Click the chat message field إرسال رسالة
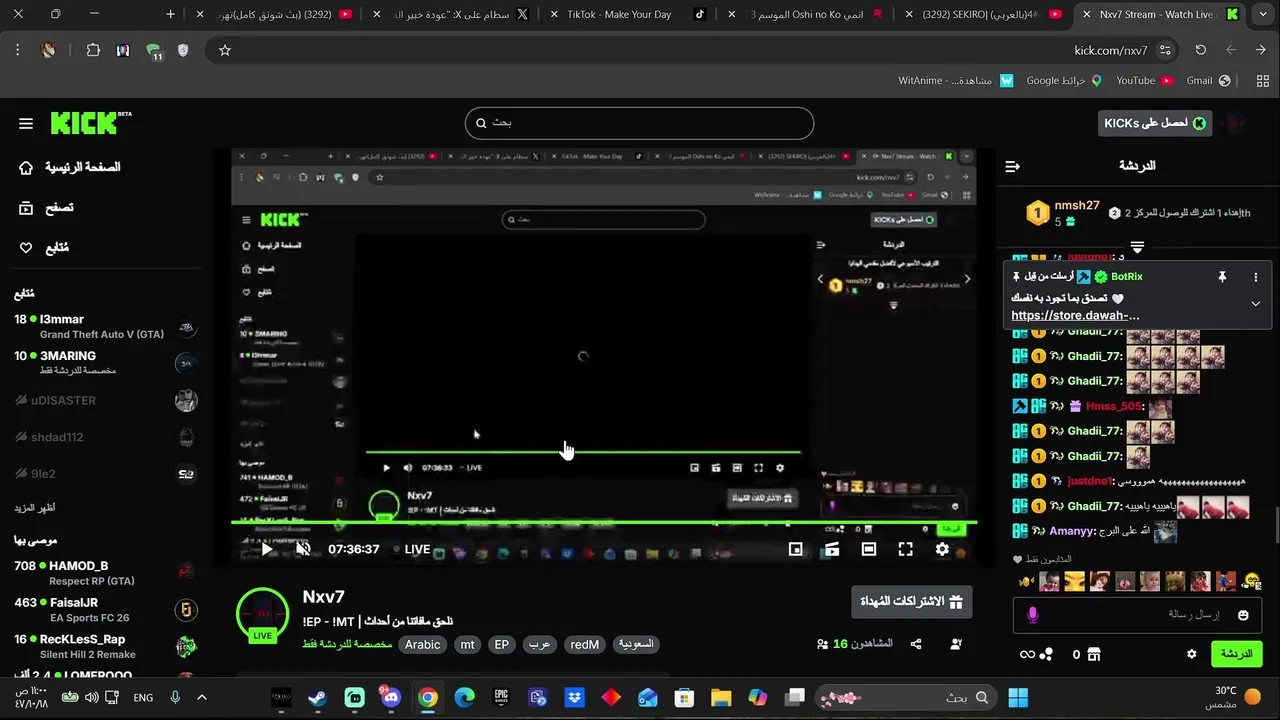Image resolution: width=1280 pixels, height=720 pixels. 1137,615
